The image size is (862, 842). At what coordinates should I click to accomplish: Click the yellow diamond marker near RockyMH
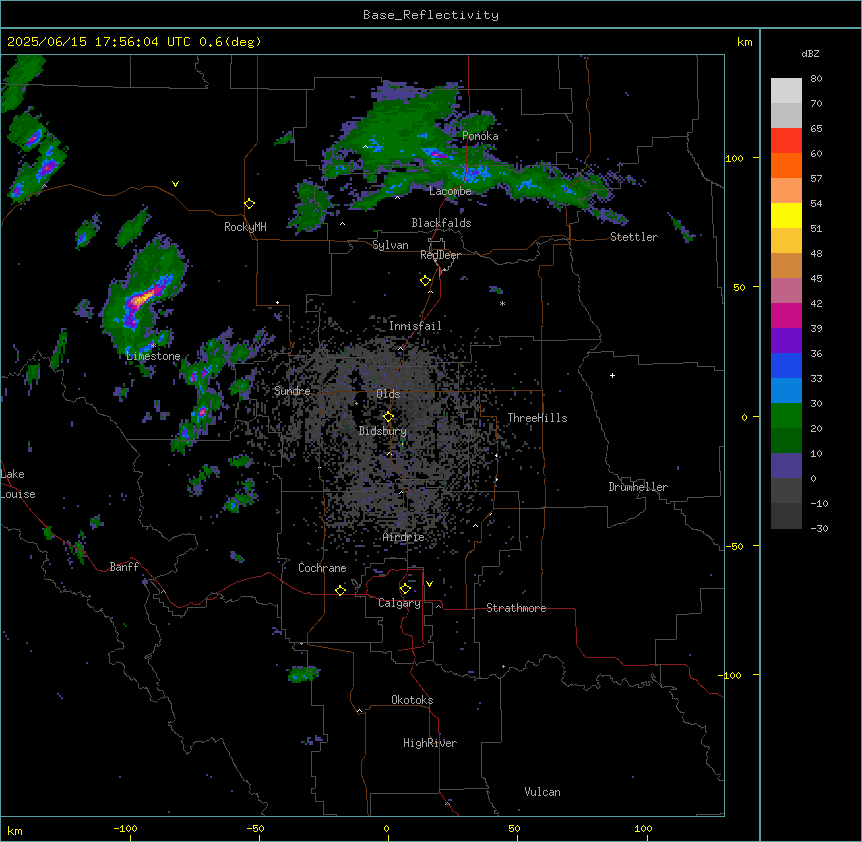(x=250, y=204)
